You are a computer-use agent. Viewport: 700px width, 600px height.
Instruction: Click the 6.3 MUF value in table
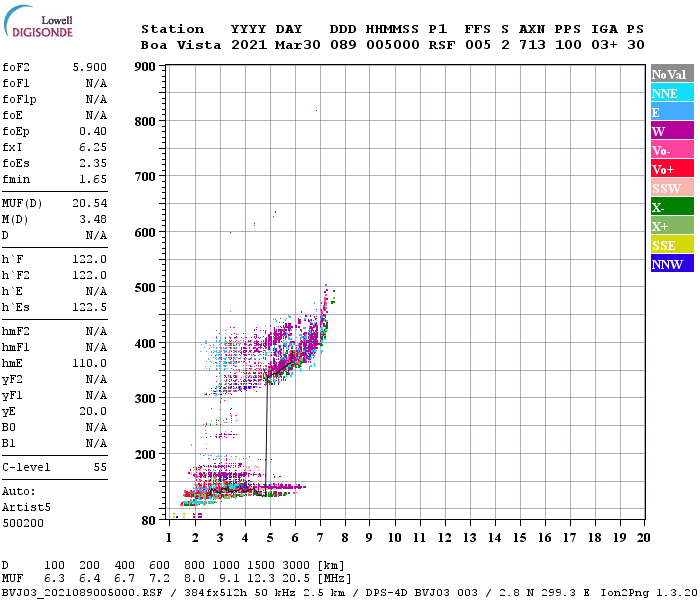pyautogui.click(x=54, y=579)
